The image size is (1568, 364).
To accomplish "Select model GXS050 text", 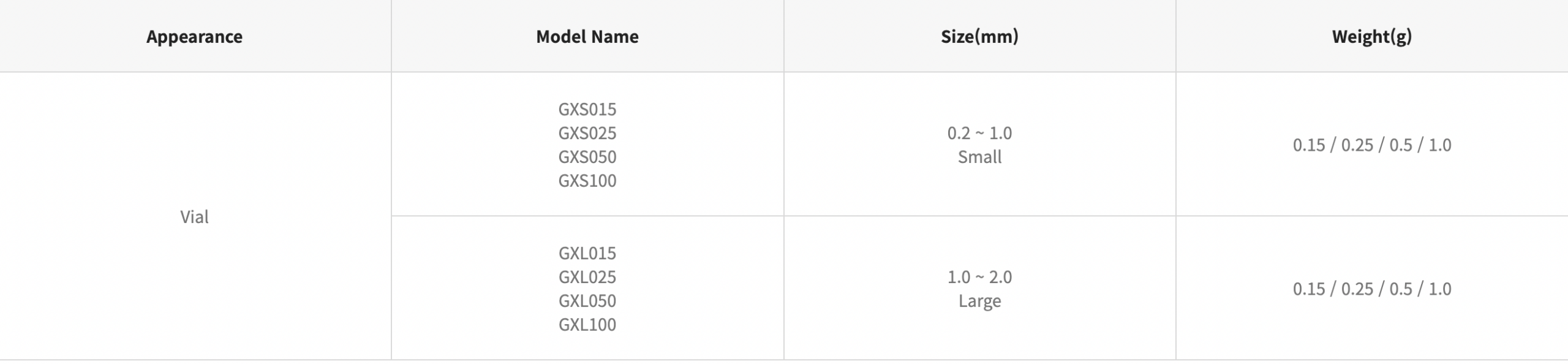I will (587, 157).
